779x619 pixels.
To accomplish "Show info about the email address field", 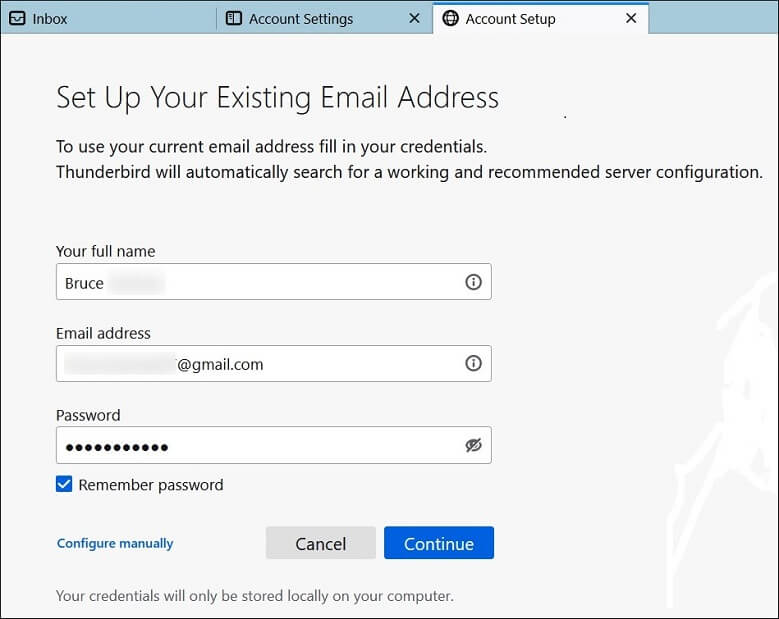I will [473, 363].
